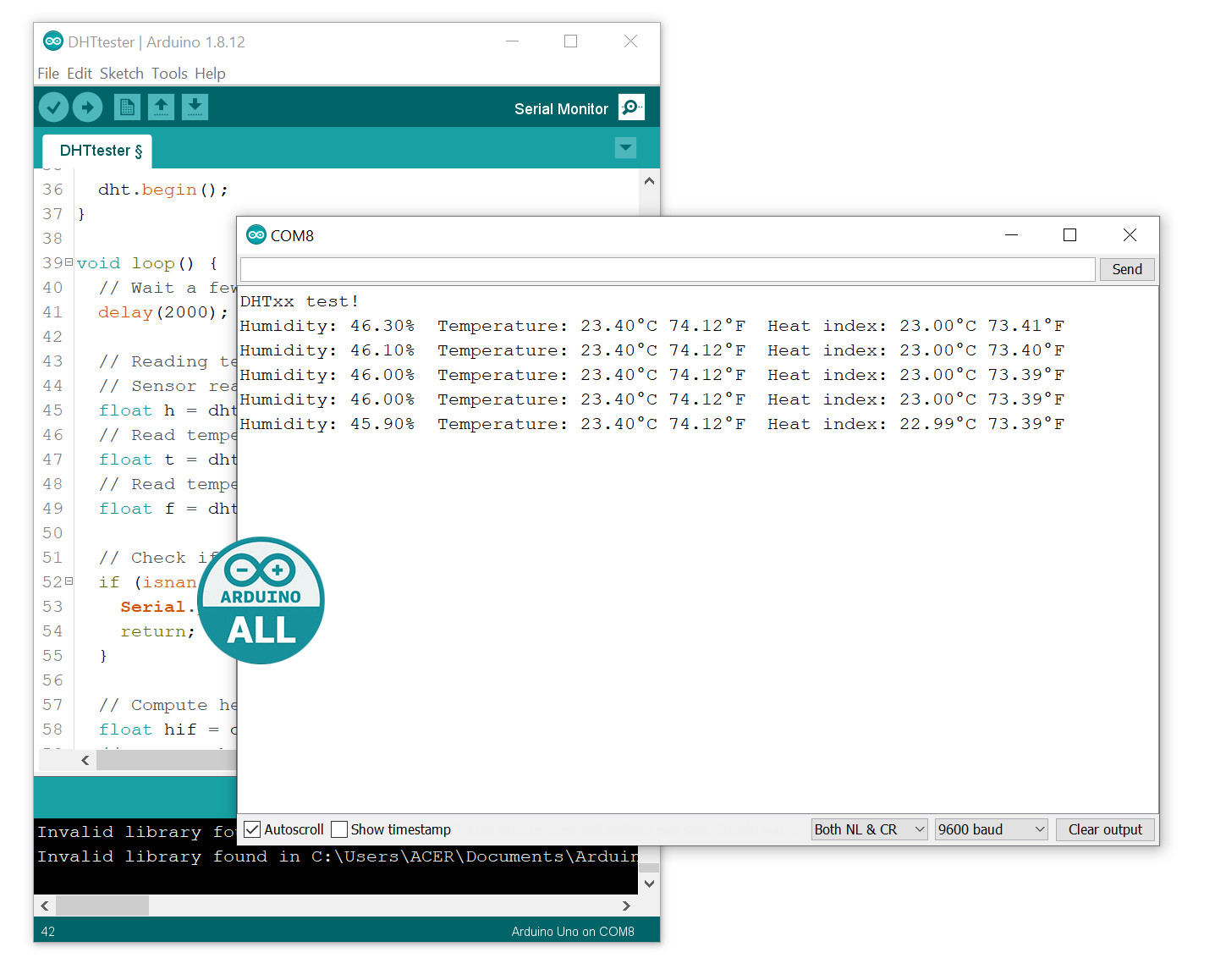Image resolution: width=1215 pixels, height=980 pixels.
Task: Click the Send button
Action: pyautogui.click(x=1127, y=269)
